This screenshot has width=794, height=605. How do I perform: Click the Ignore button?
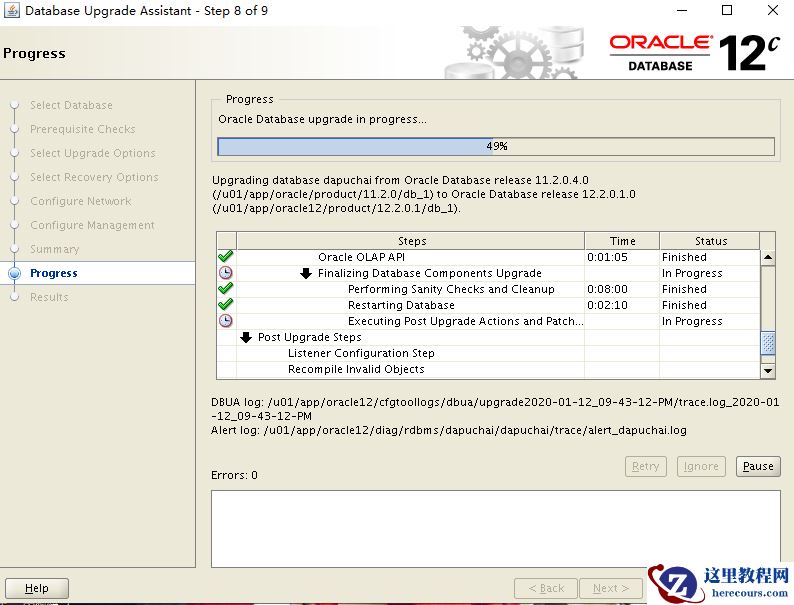tap(701, 466)
